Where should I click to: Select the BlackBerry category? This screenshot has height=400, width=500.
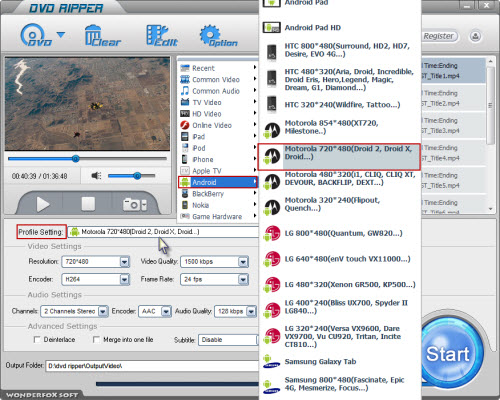click(218, 194)
